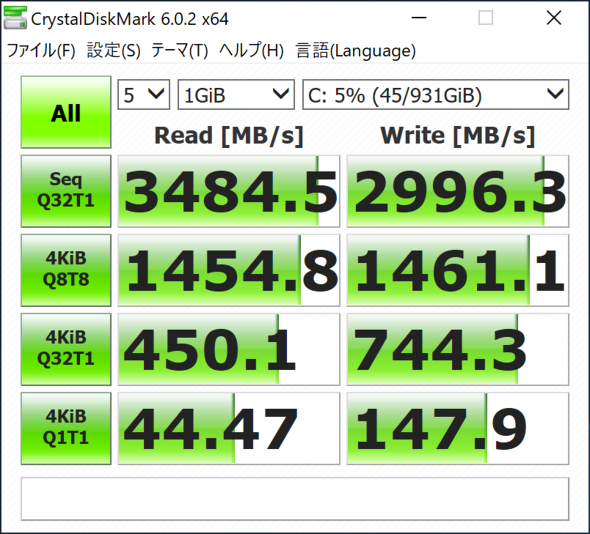Open the ファイル(F) menu
This screenshot has height=534, width=590.
(41, 50)
